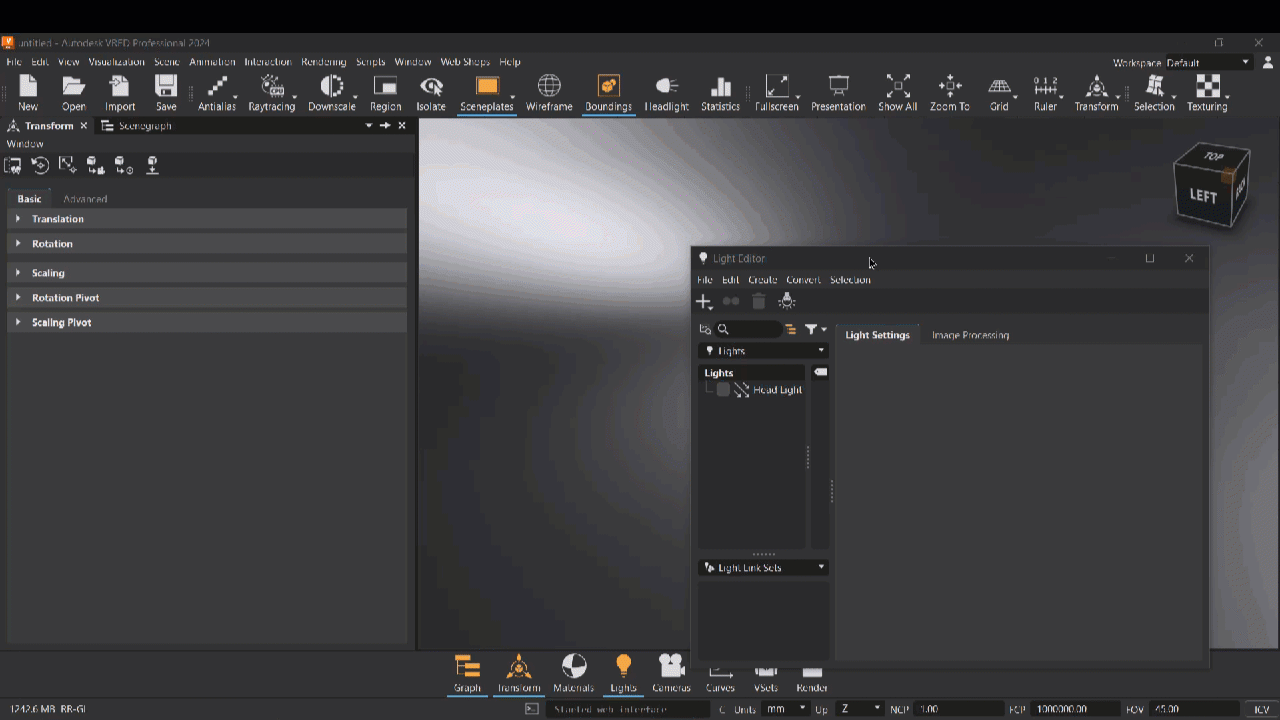Toggle Downscale in the toolbar
Viewport: 1280px width, 720px height.
coord(331,93)
